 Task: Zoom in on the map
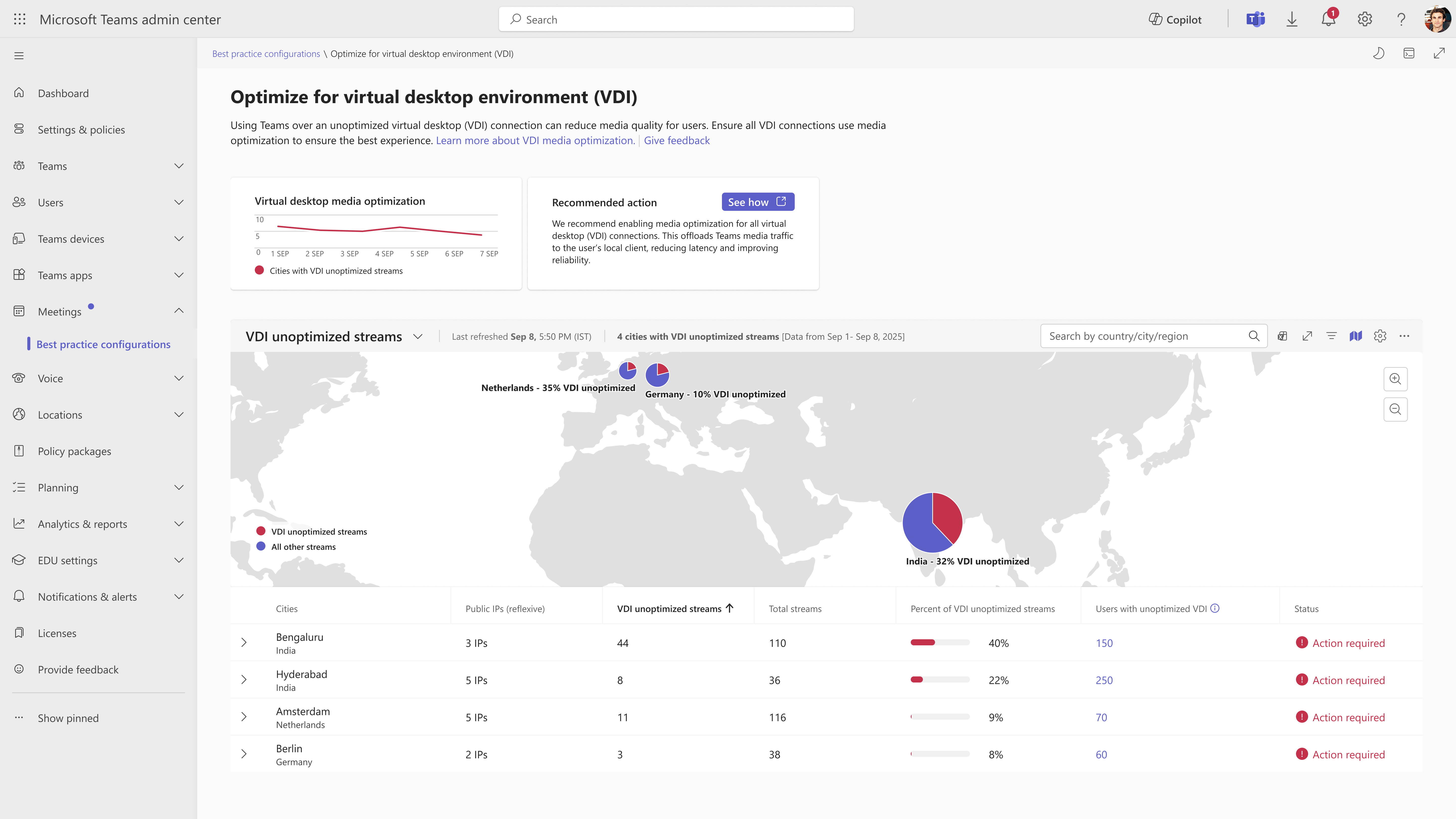(1395, 379)
